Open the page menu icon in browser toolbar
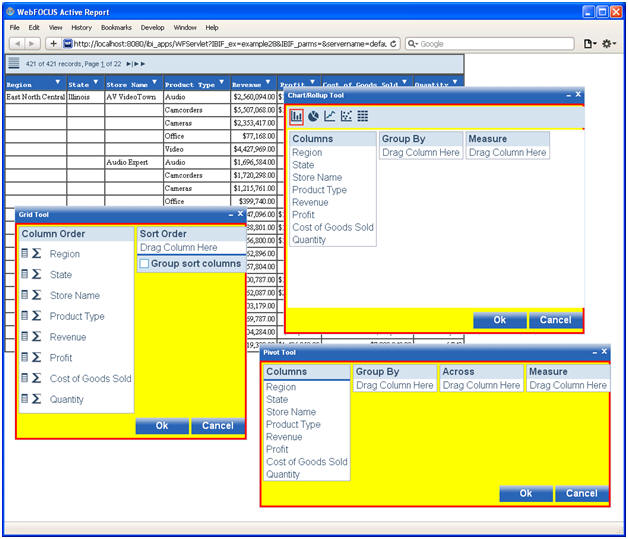This screenshot has height=539, width=628. (x=590, y=43)
